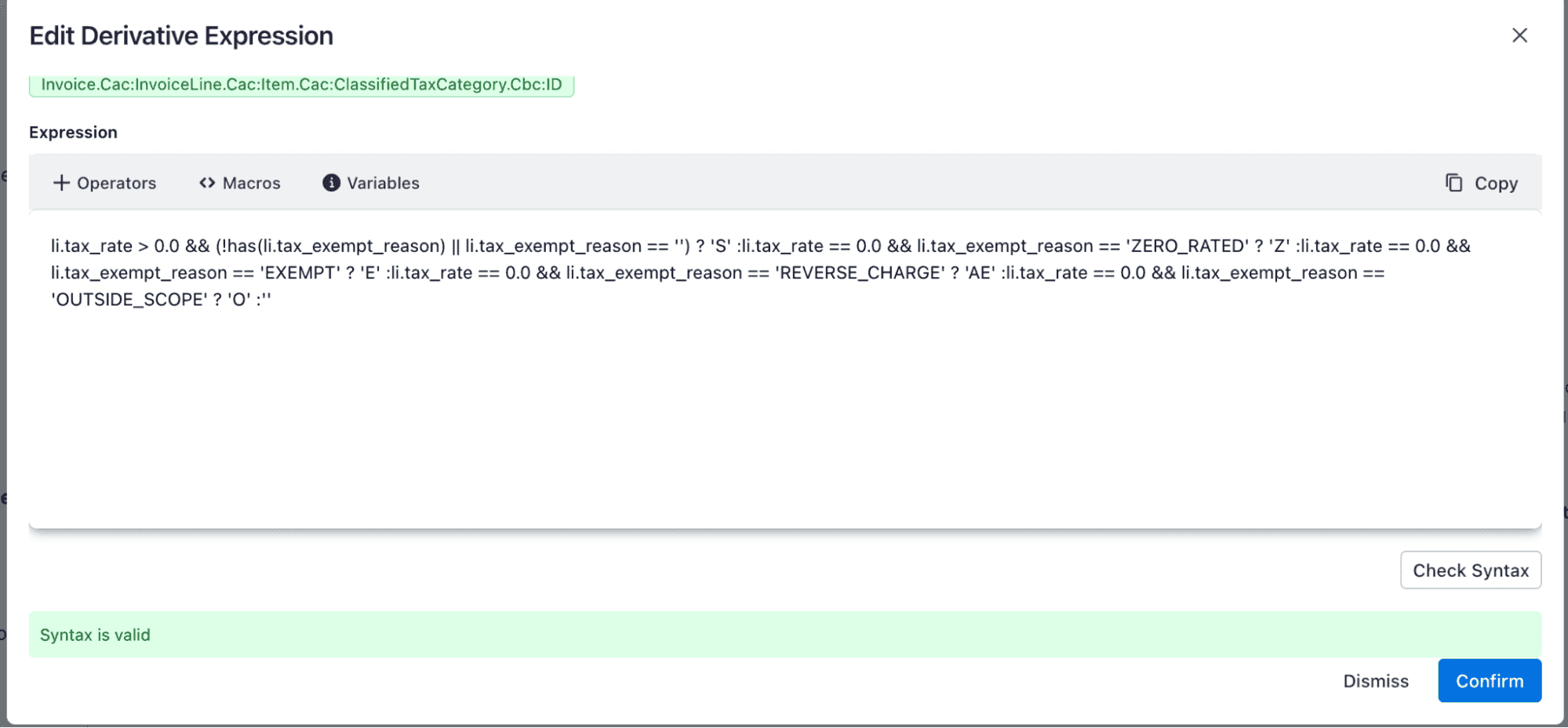Click the 'Syntax is valid' status banner

pyautogui.click(x=784, y=635)
